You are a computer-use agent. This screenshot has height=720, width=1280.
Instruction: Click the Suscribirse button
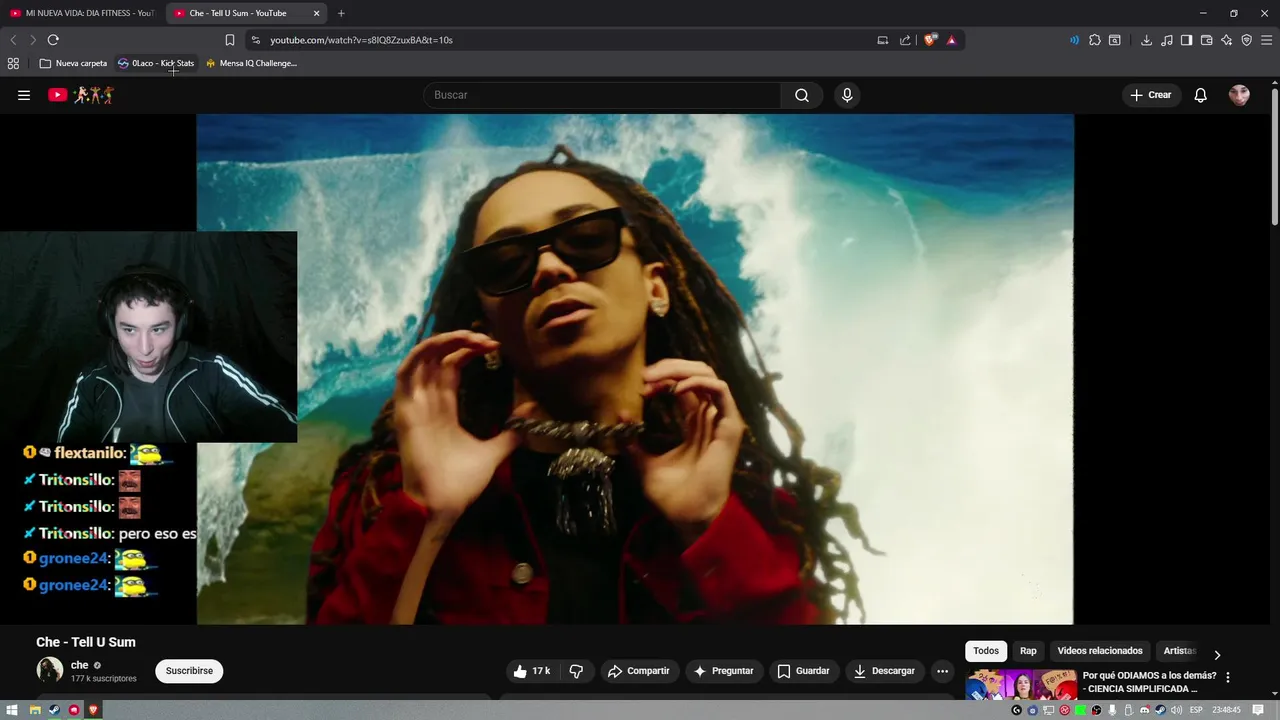pyautogui.click(x=189, y=671)
